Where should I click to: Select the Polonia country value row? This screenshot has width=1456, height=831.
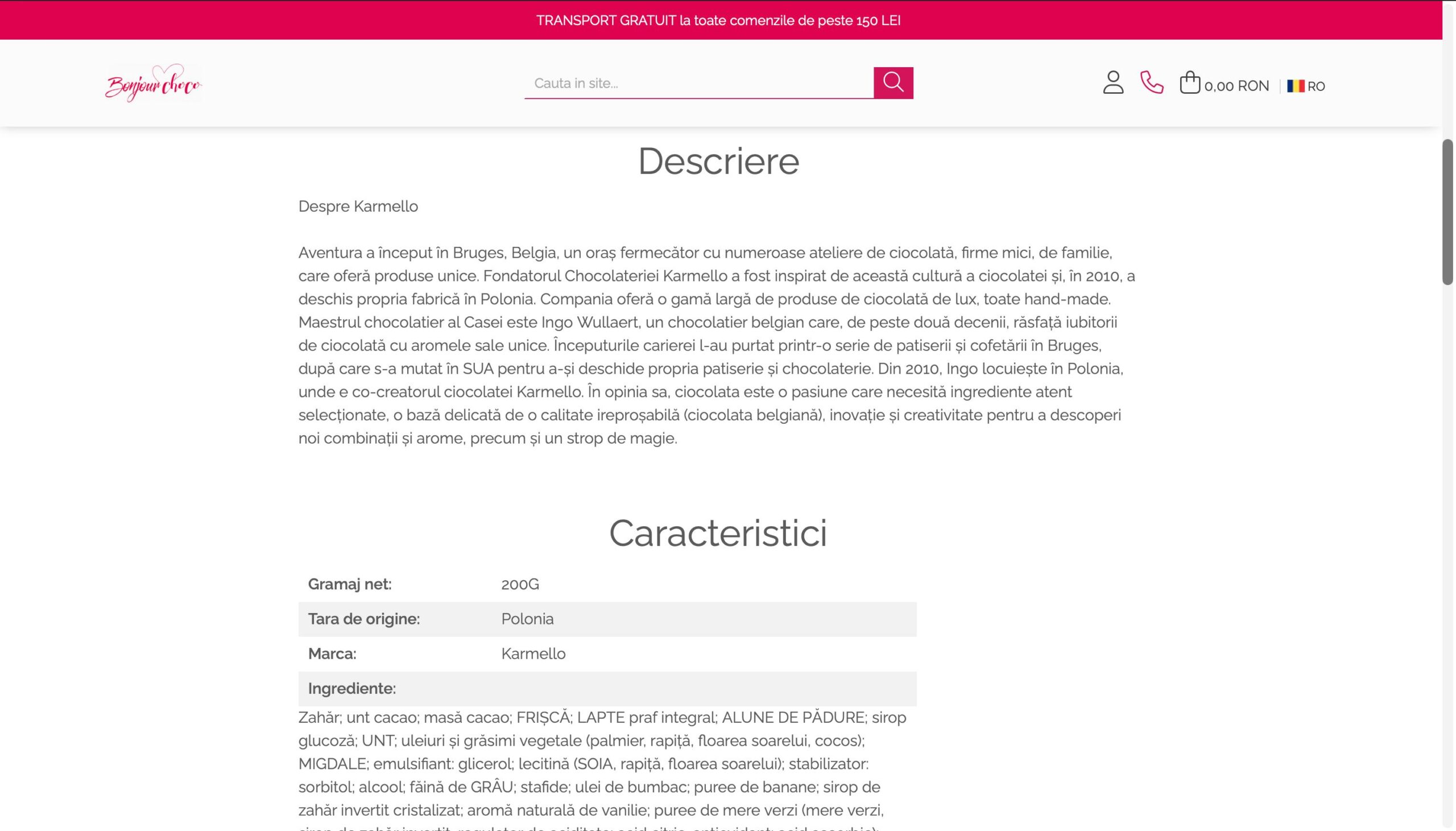pos(527,619)
